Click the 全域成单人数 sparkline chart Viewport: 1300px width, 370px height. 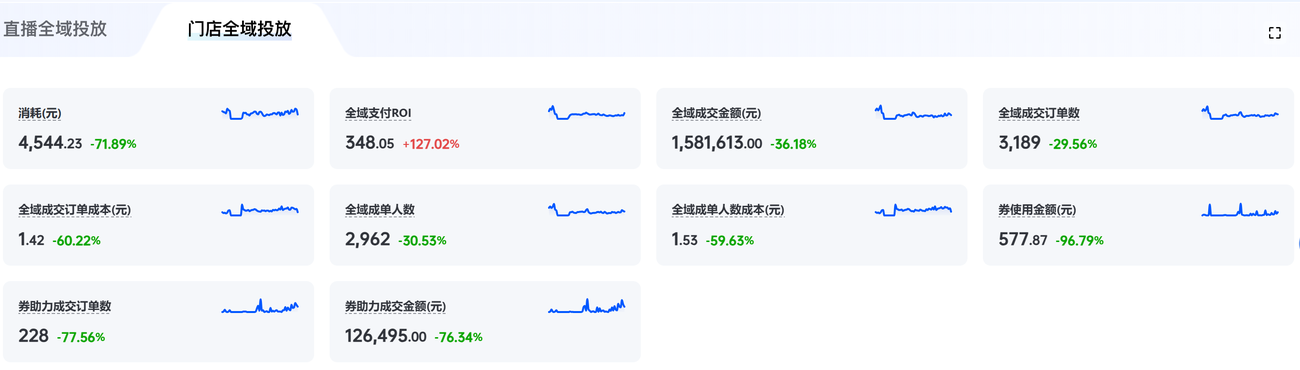587,210
